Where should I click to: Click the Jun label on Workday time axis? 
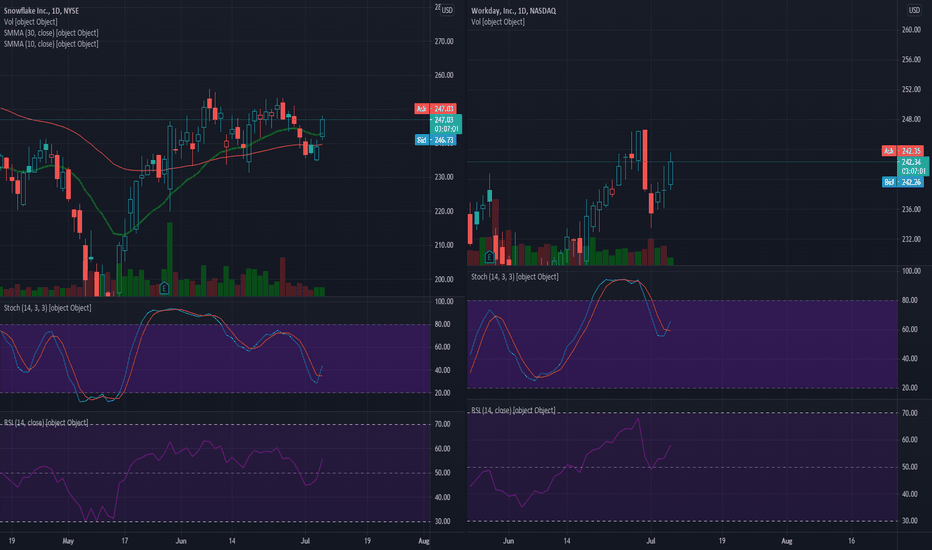point(508,541)
